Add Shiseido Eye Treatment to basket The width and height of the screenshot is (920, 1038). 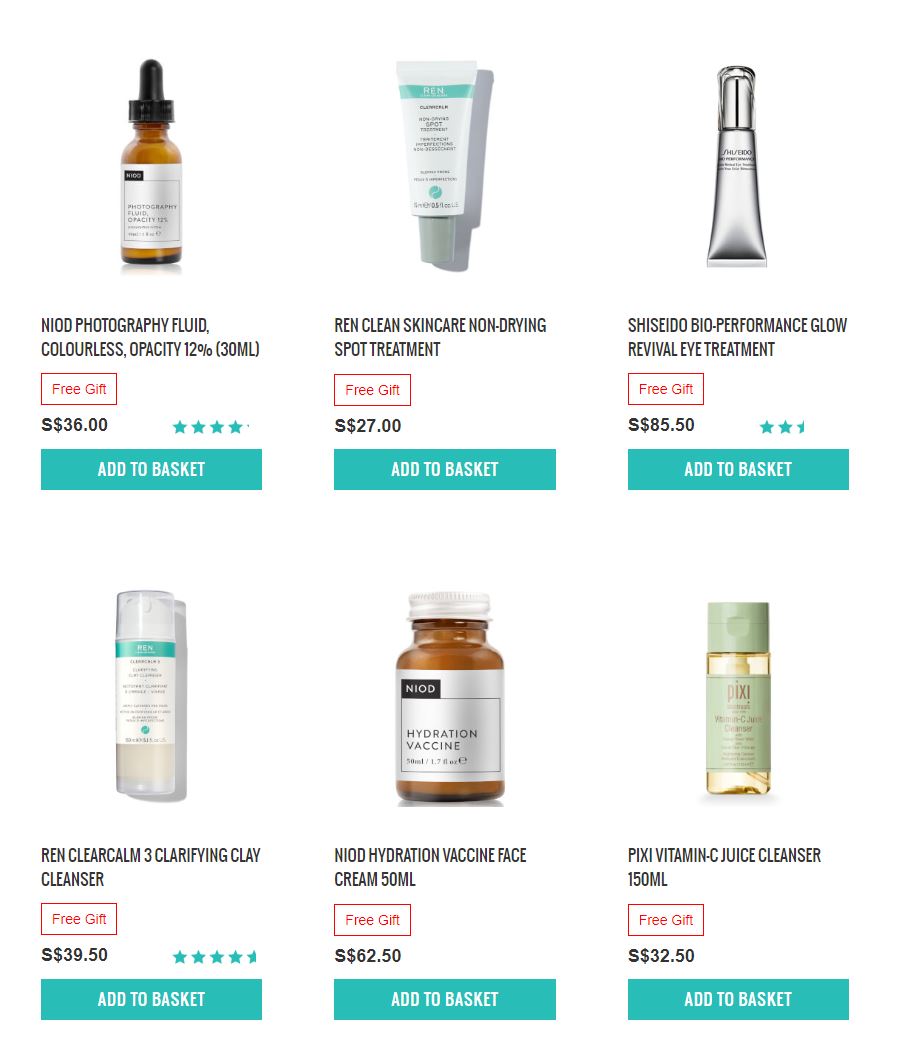coord(738,469)
